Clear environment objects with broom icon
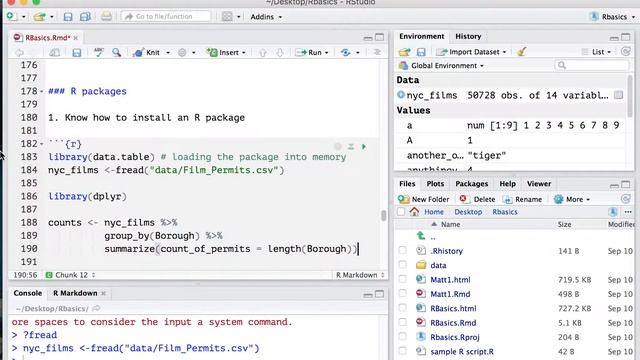 pos(521,52)
